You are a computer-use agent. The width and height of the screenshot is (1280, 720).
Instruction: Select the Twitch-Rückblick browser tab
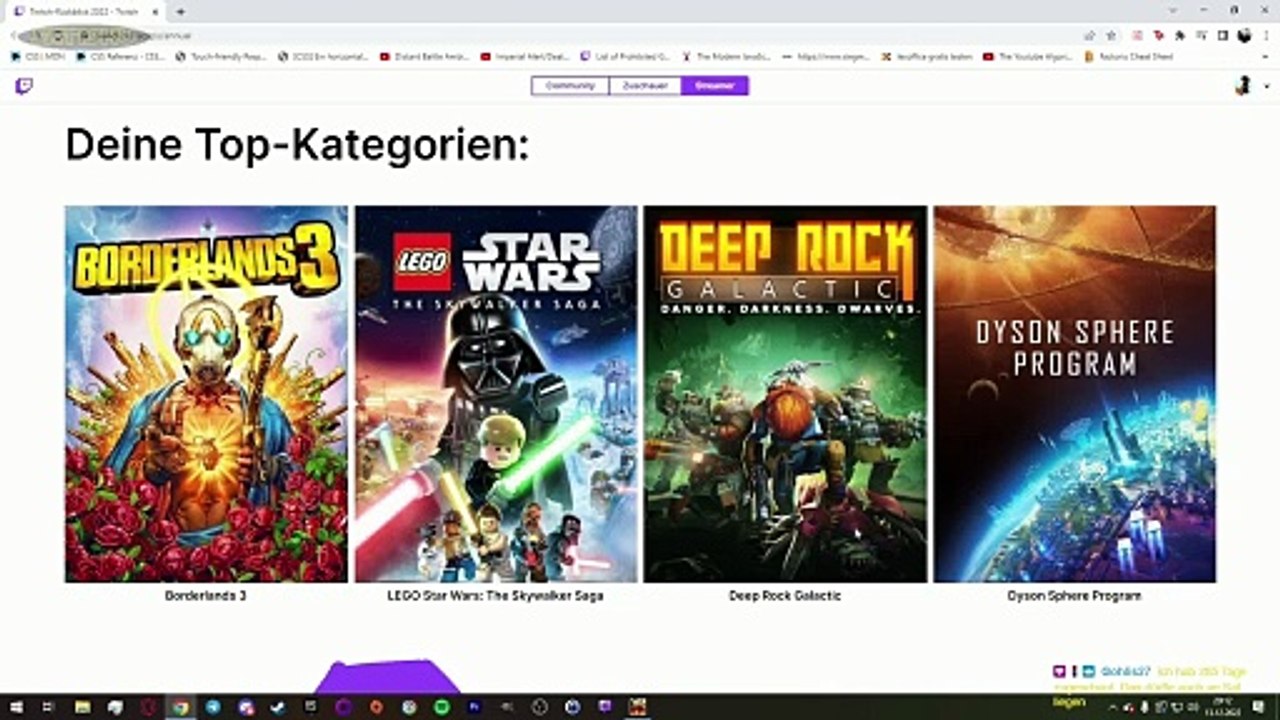coord(85,11)
